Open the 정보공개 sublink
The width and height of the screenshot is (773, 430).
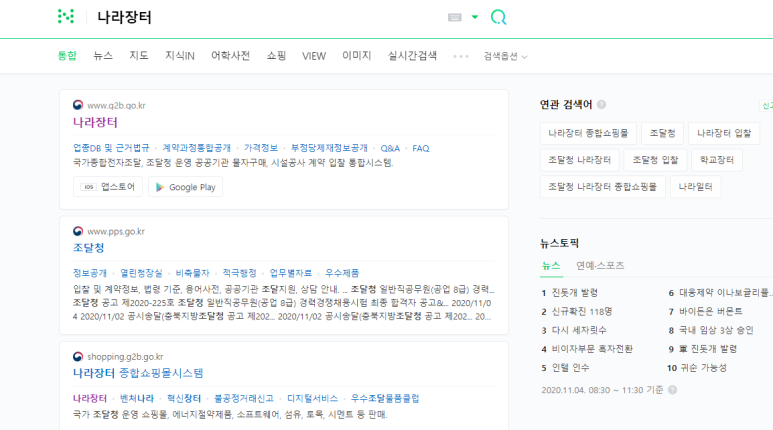click(90, 273)
